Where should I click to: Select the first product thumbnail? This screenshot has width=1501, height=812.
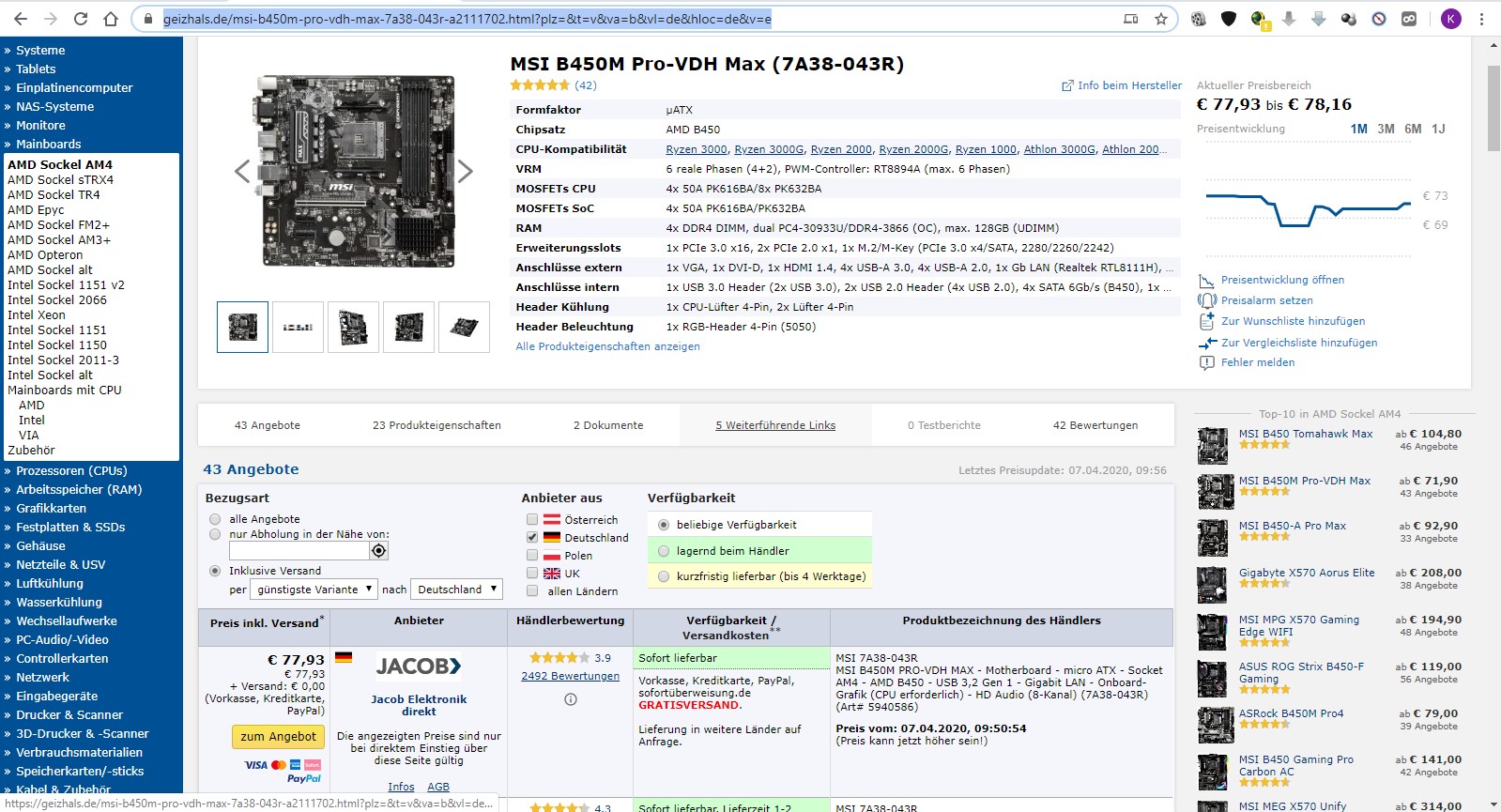pyautogui.click(x=242, y=327)
